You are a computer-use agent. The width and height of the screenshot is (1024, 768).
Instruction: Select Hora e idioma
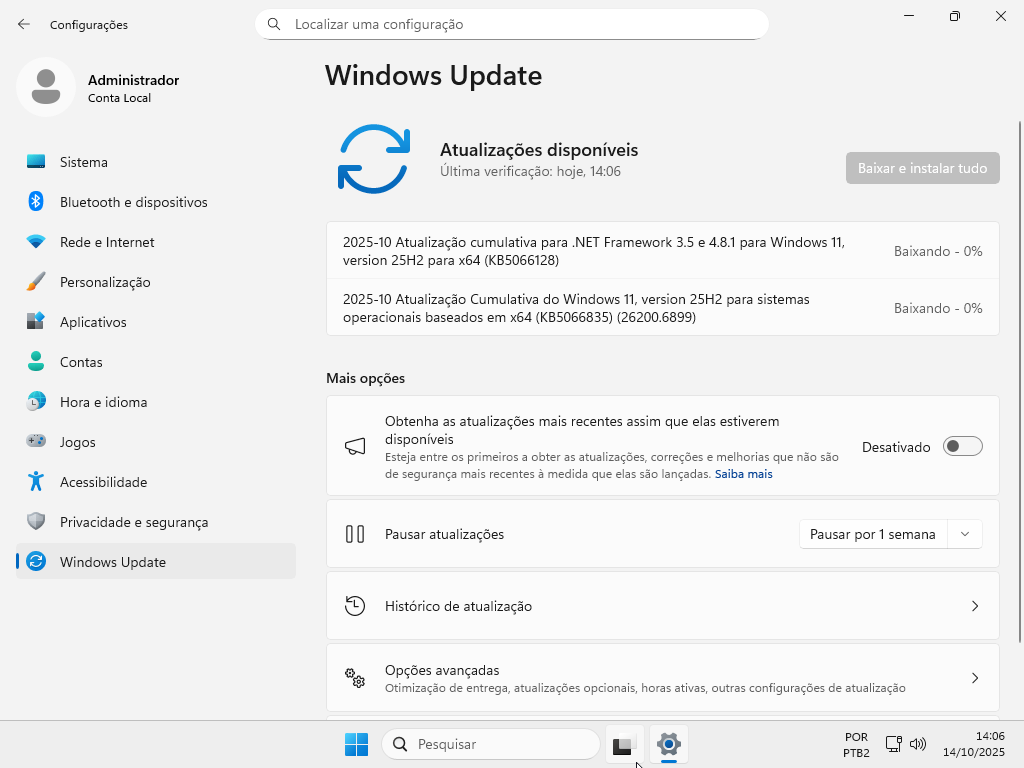pyautogui.click(x=156, y=402)
